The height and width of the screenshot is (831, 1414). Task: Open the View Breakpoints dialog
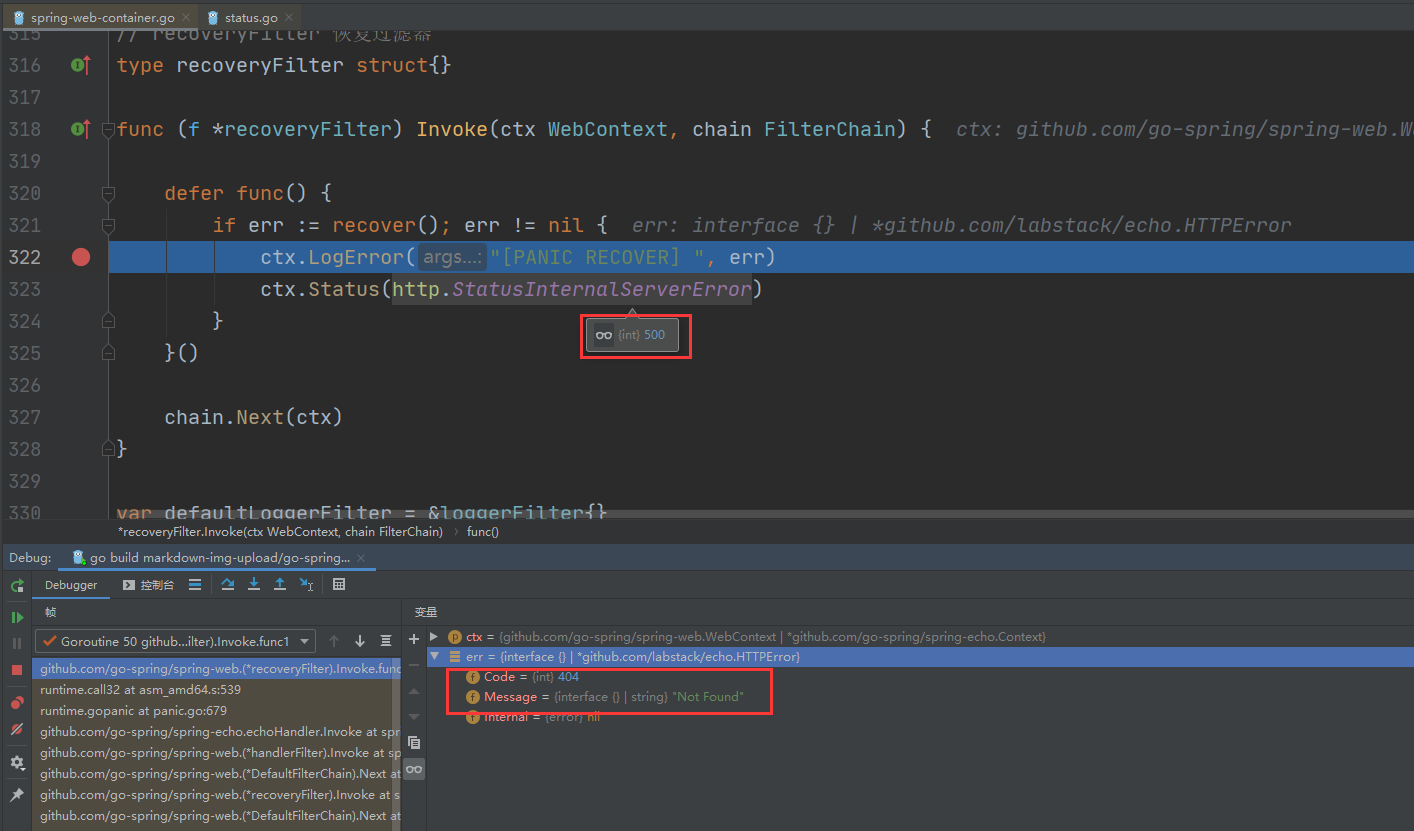[x=17, y=703]
